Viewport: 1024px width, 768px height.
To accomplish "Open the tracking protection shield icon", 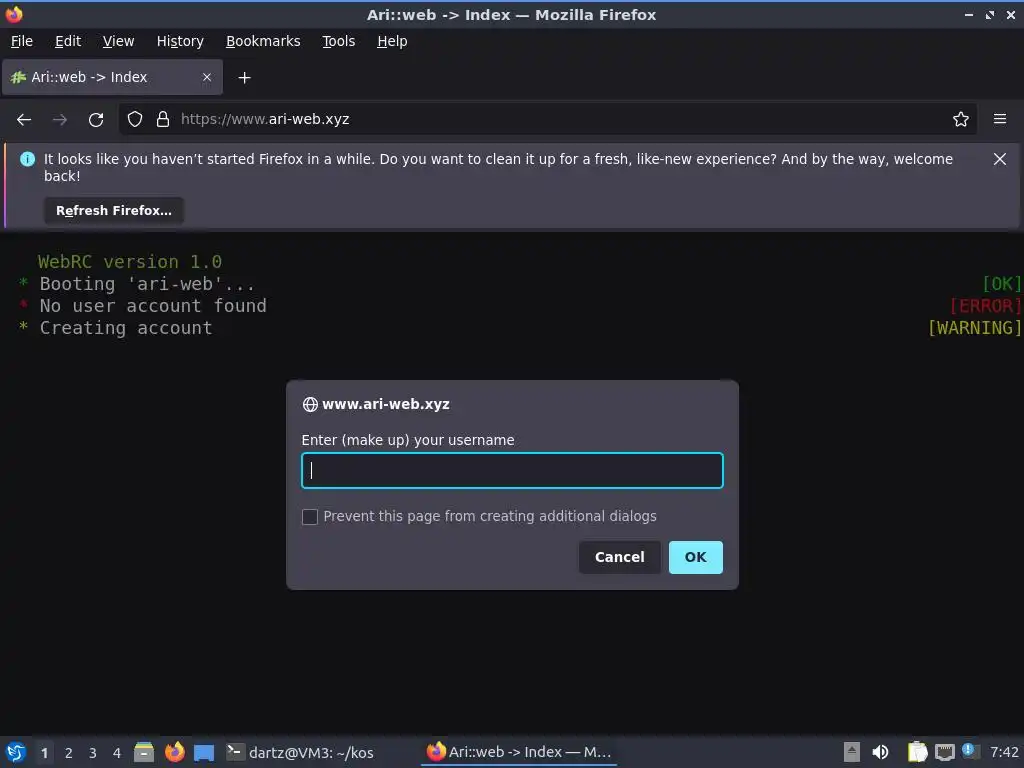I will (x=135, y=119).
